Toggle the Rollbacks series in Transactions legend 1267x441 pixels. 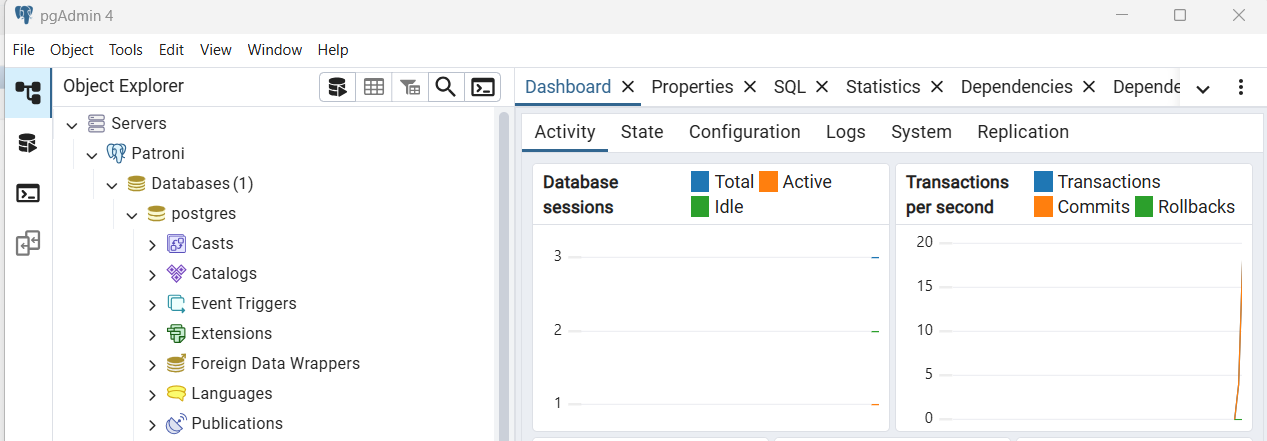point(1195,207)
